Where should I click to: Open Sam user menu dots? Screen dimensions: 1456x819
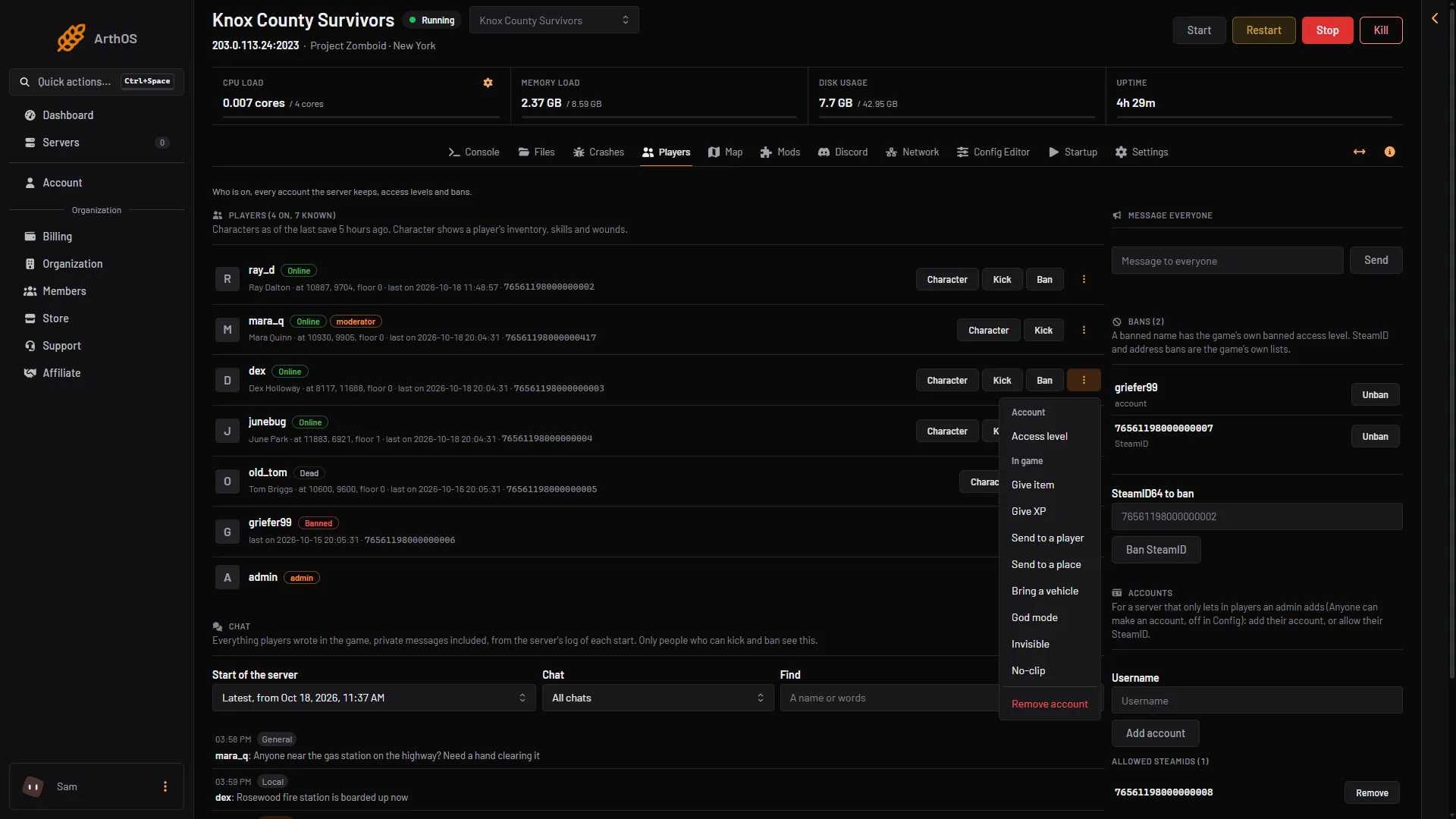click(x=165, y=786)
